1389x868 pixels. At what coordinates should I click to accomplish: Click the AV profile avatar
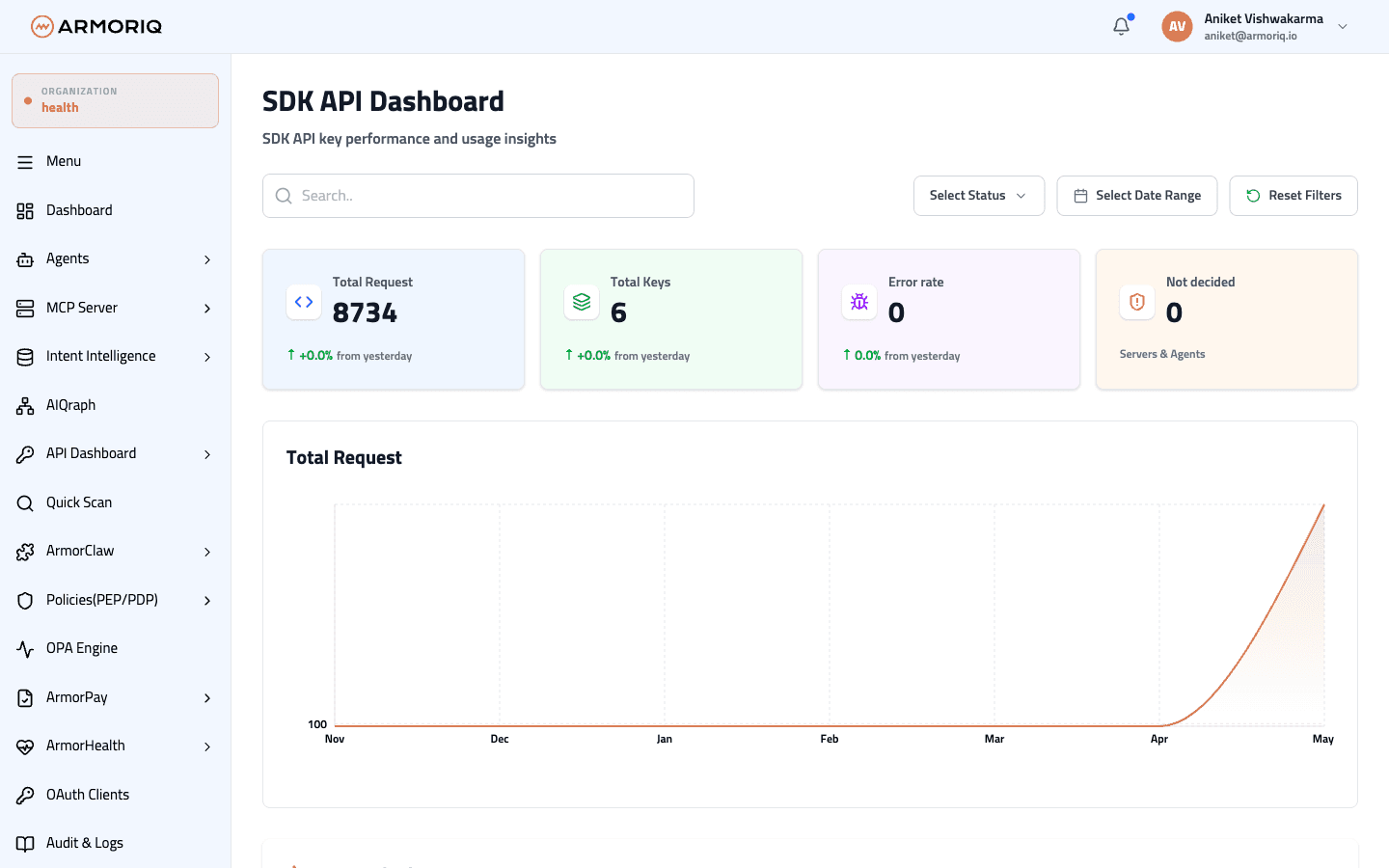(1177, 26)
